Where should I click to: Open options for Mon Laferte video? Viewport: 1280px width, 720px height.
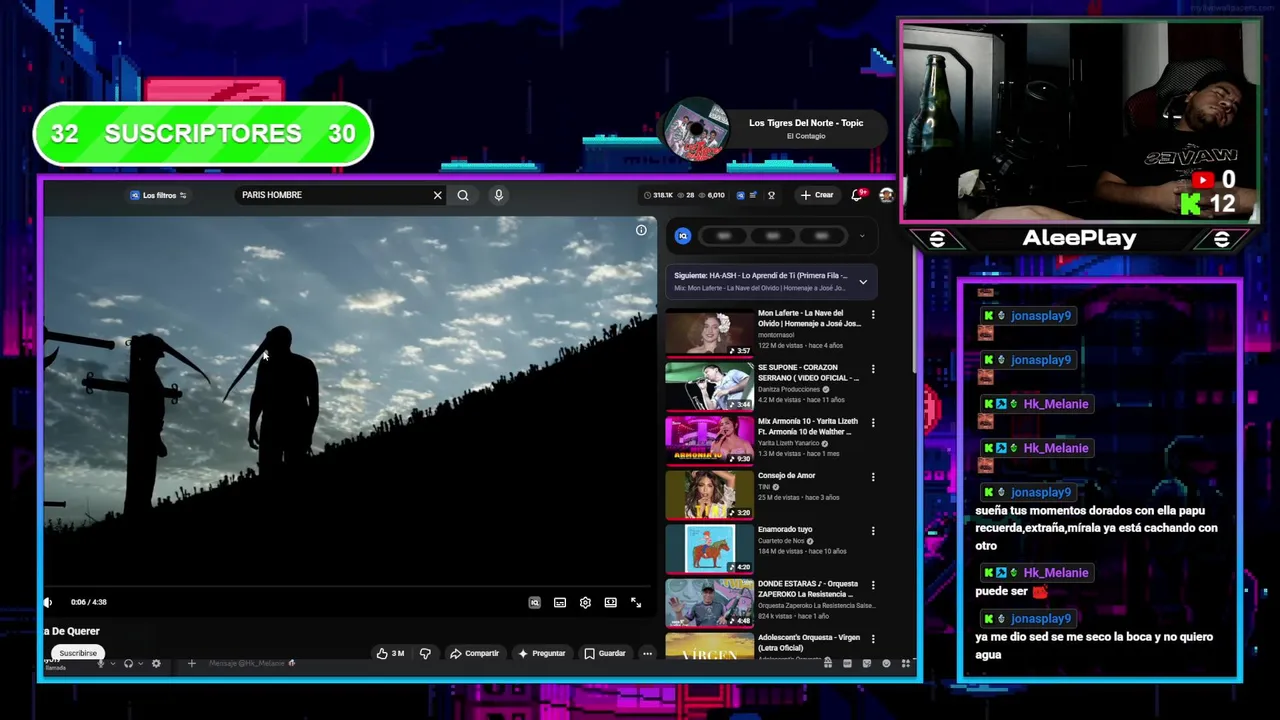(873, 315)
